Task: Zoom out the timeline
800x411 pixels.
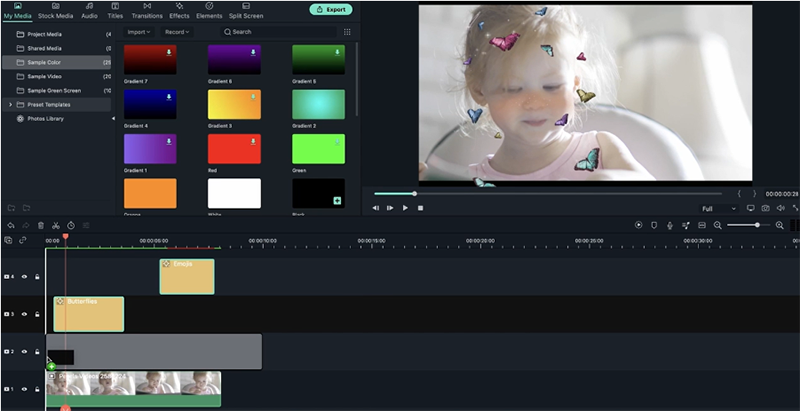Action: [x=718, y=225]
